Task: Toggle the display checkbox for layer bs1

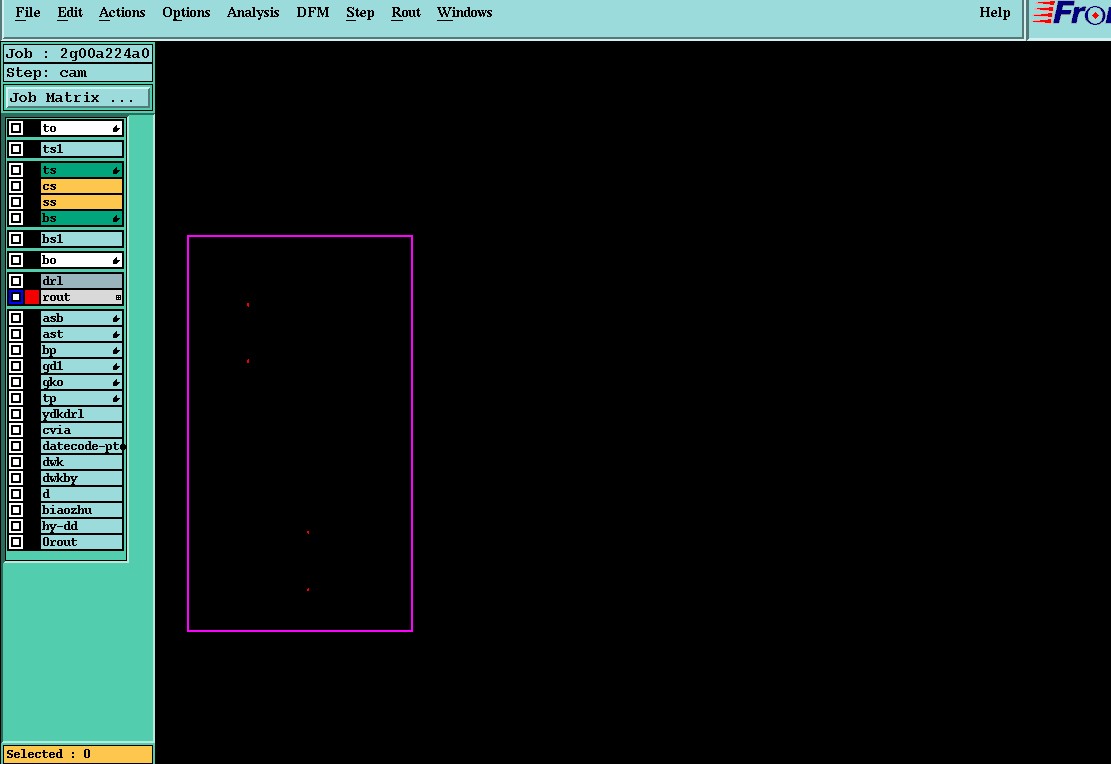Action: tap(16, 239)
